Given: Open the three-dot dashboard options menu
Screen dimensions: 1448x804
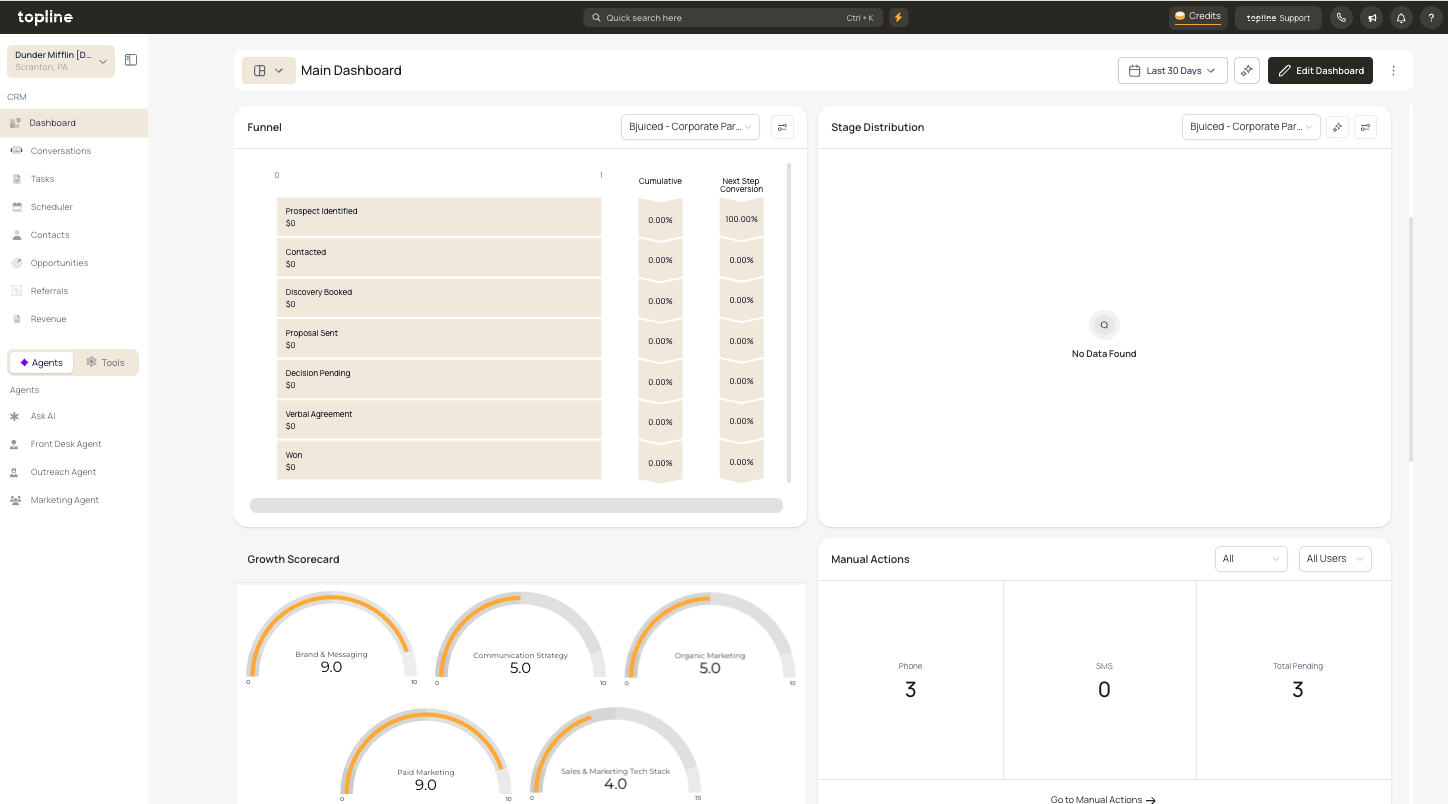Looking at the screenshot, I should [x=1394, y=70].
